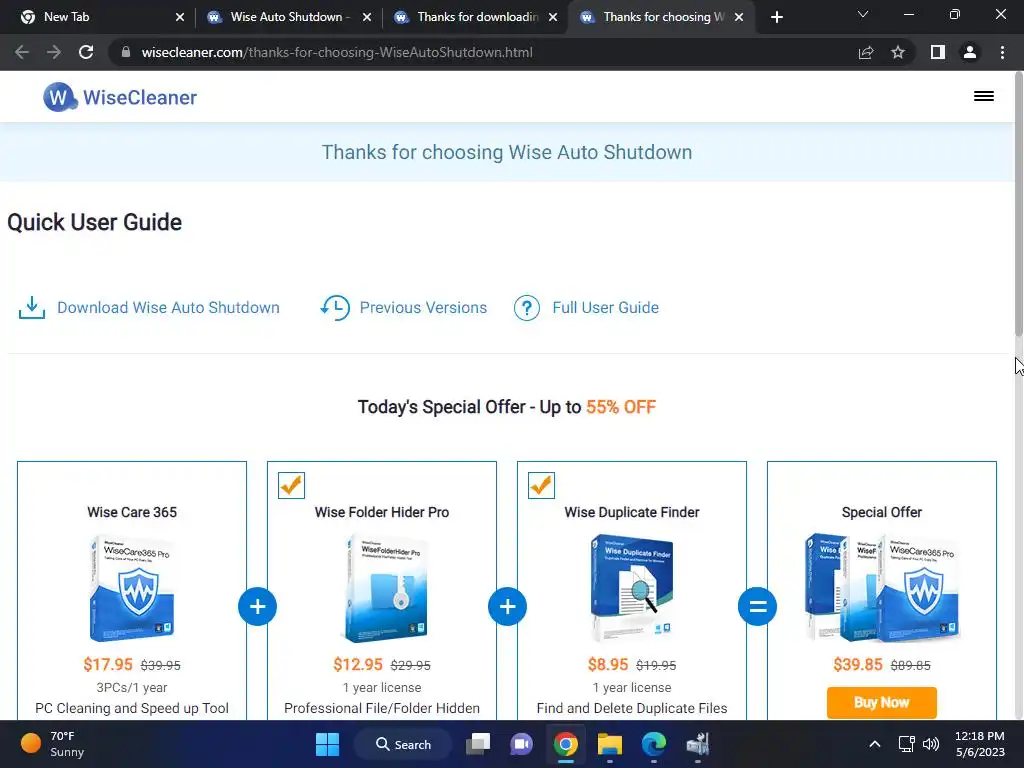Bookmark this page with the star
Screen dimensions: 1024x768
(x=898, y=52)
